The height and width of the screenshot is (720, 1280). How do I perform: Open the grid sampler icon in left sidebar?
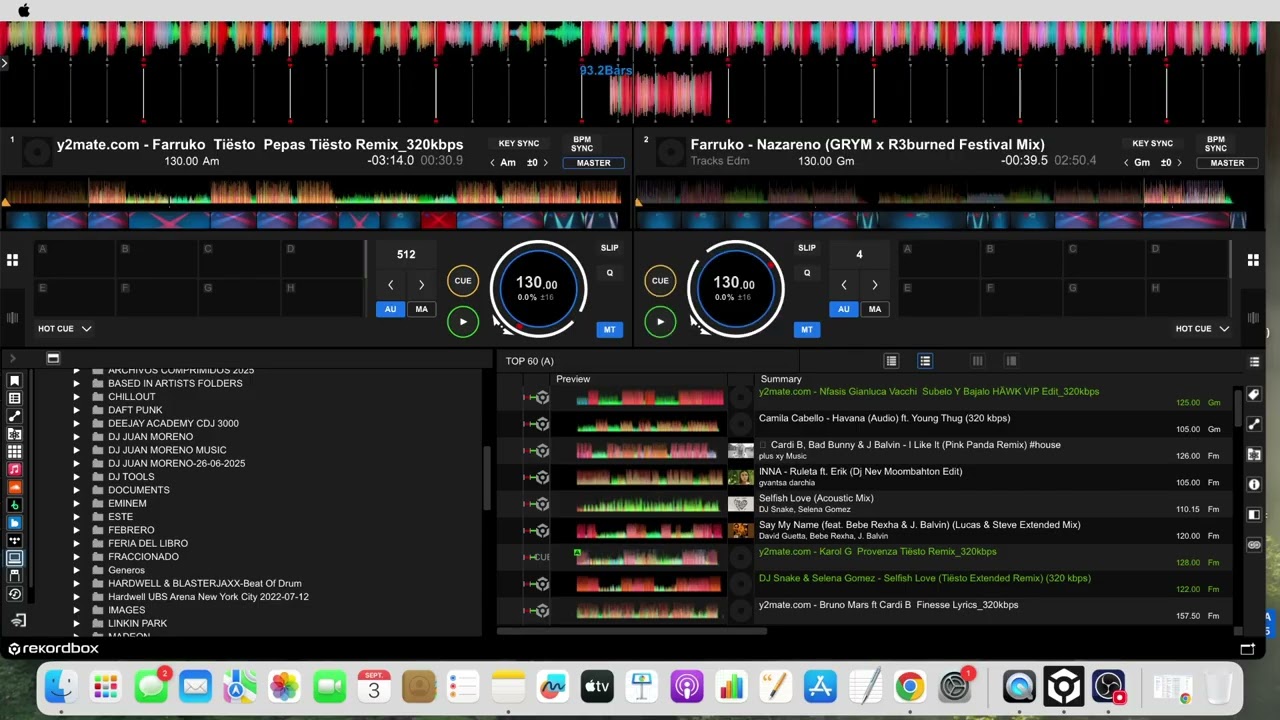pos(14,452)
